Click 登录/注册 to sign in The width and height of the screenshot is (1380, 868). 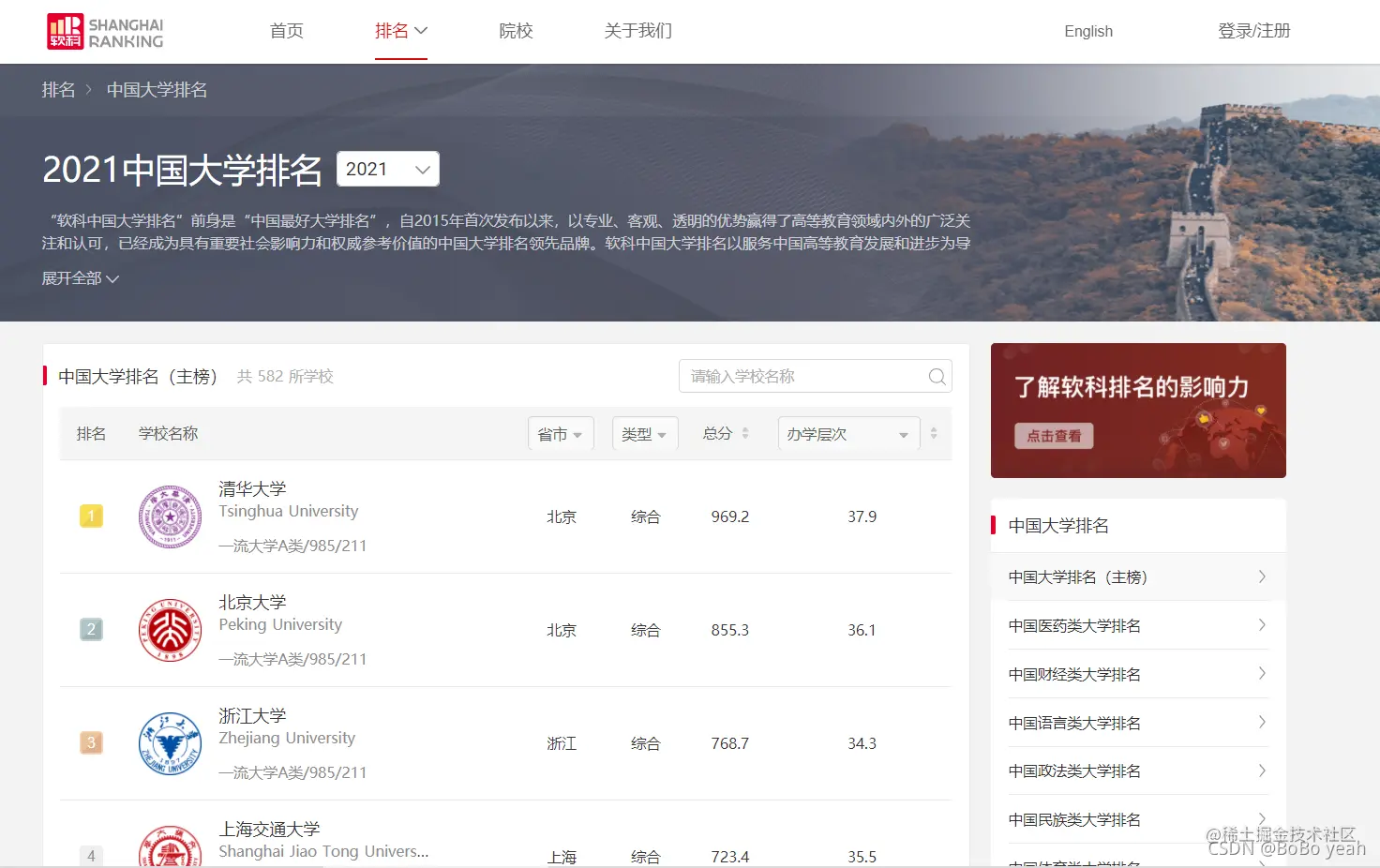(x=1254, y=31)
